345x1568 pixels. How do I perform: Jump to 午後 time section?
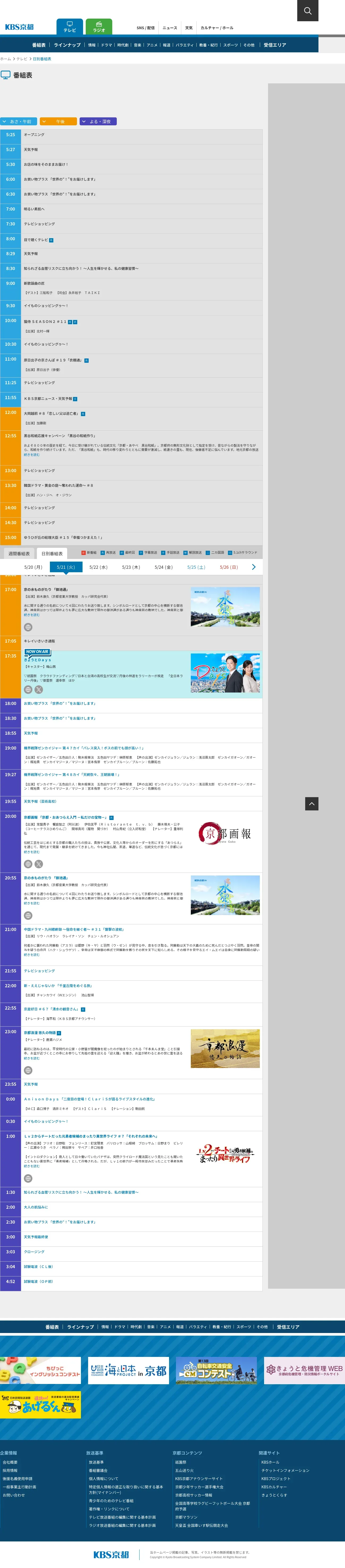pyautogui.click(x=58, y=122)
